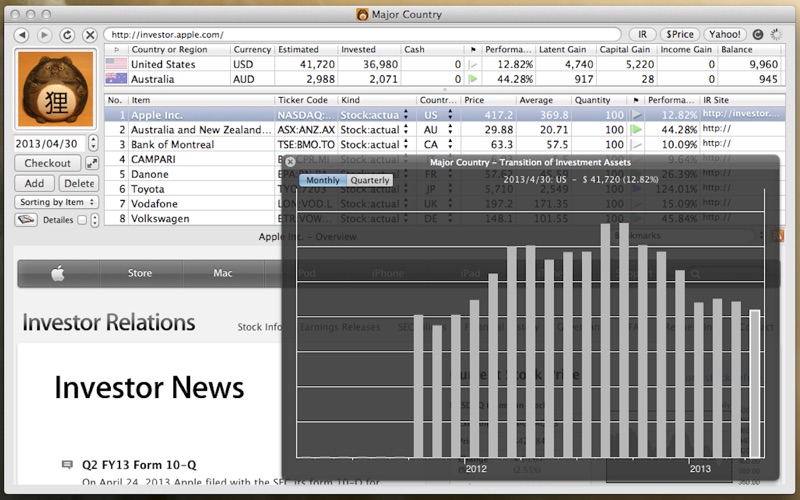Click the Apple logo in site navigation

(x=58, y=273)
